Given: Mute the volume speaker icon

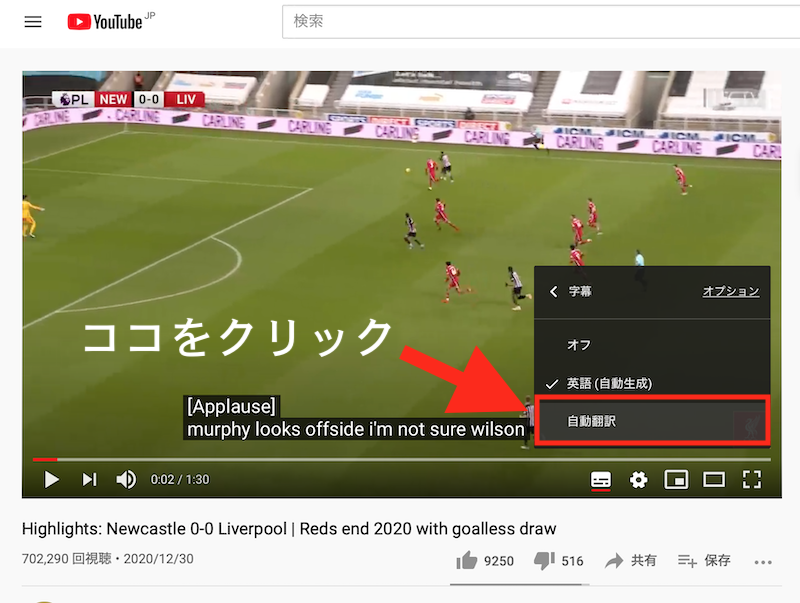Looking at the screenshot, I should tap(126, 480).
